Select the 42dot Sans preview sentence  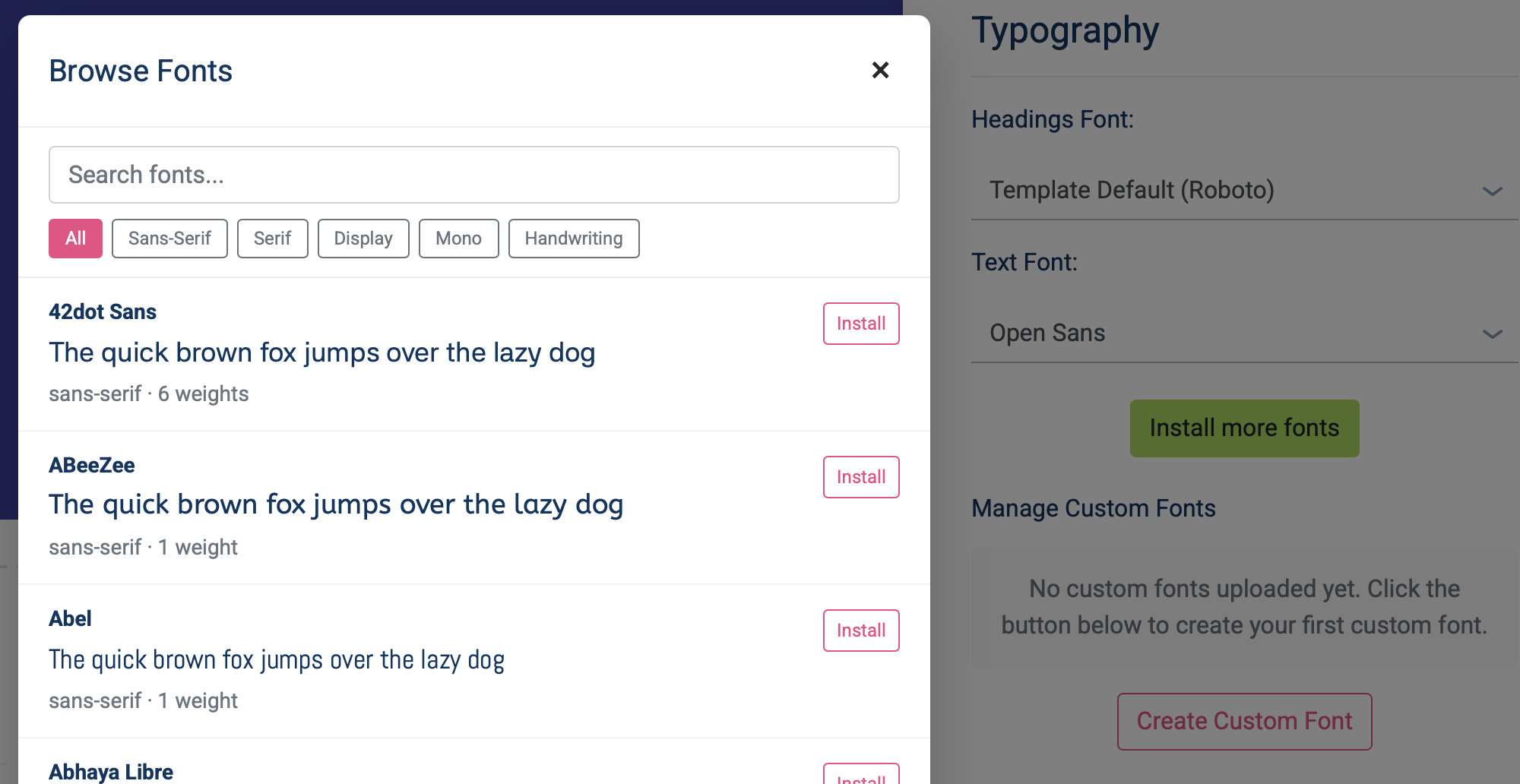(x=321, y=353)
